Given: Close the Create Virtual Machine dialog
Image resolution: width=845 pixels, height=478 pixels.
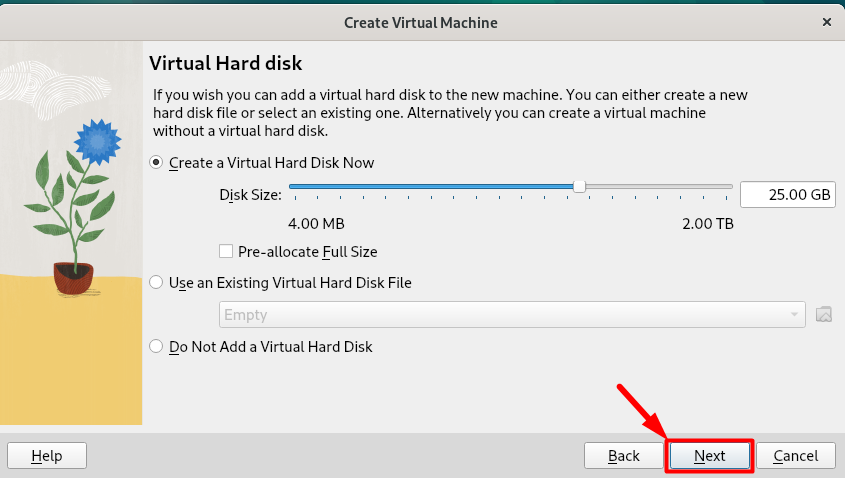Looking at the screenshot, I should click(x=826, y=21).
